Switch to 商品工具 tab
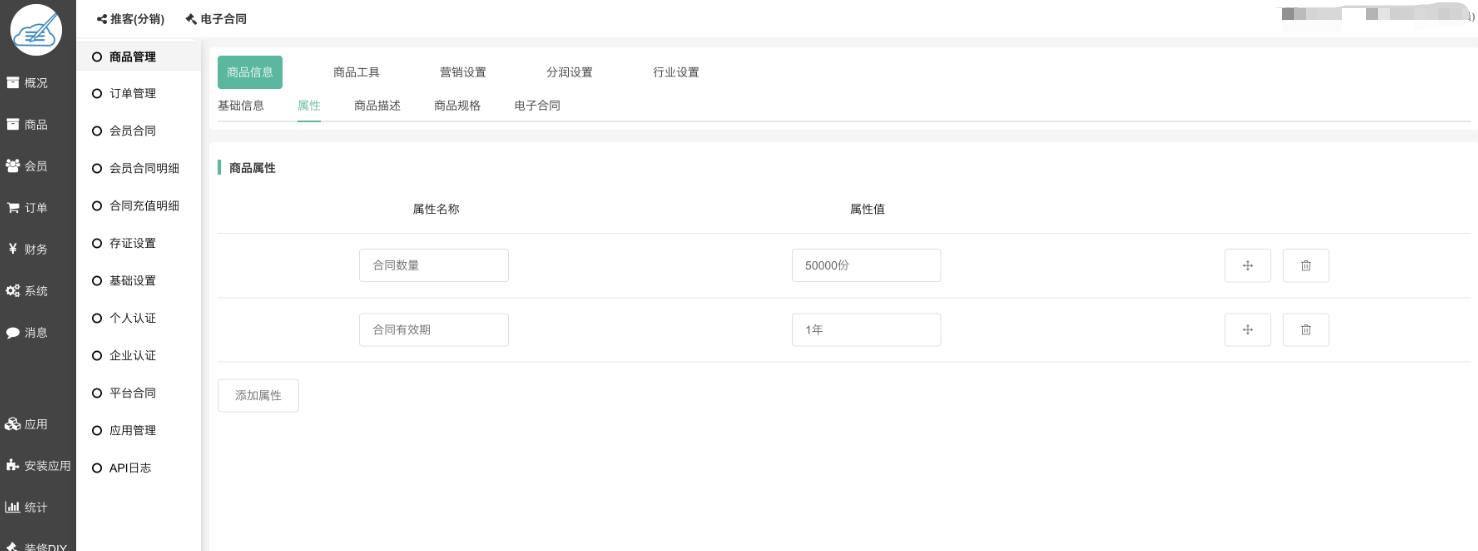The image size is (1478, 551). [x=356, y=73]
